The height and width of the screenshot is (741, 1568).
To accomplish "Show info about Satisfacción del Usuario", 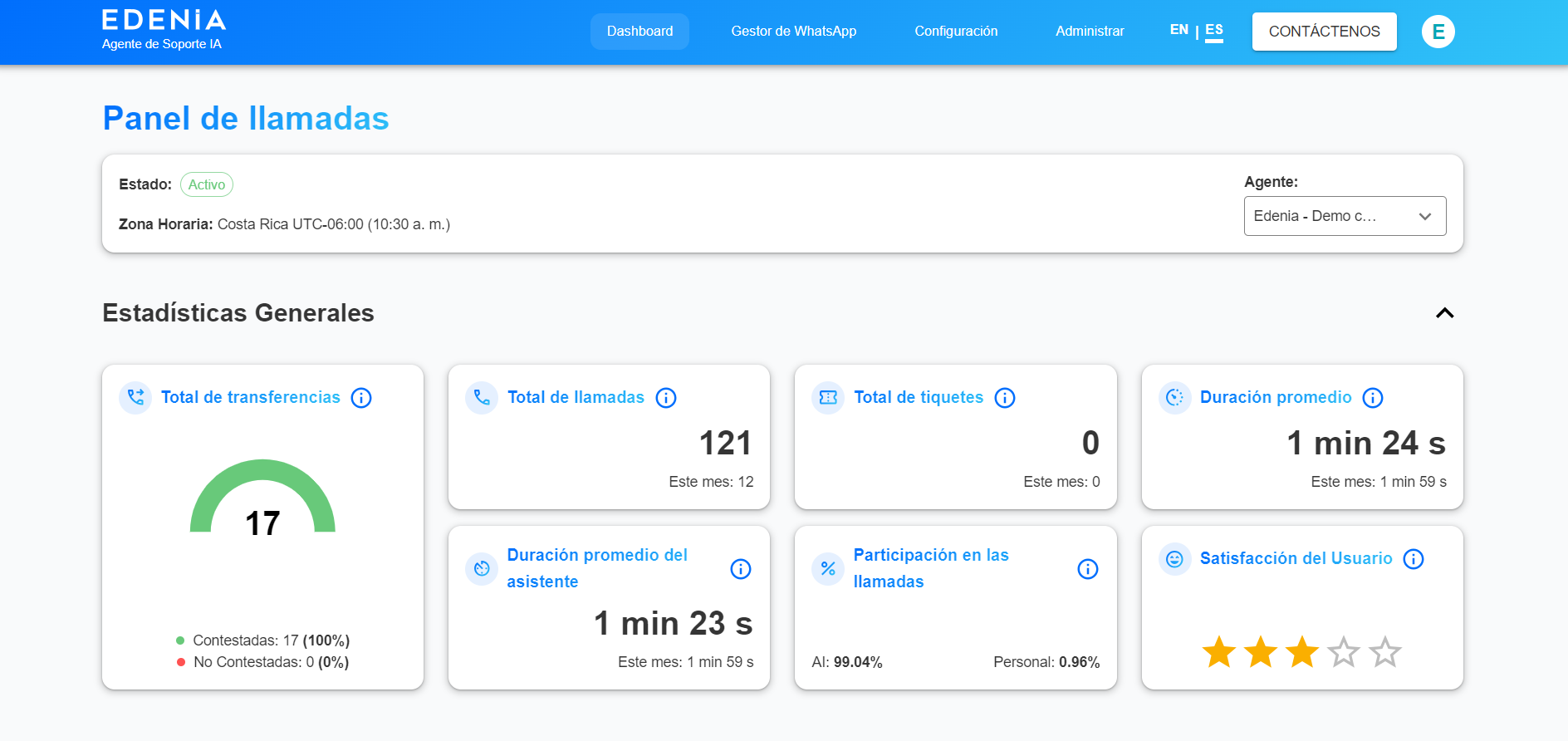I will coord(1414,559).
